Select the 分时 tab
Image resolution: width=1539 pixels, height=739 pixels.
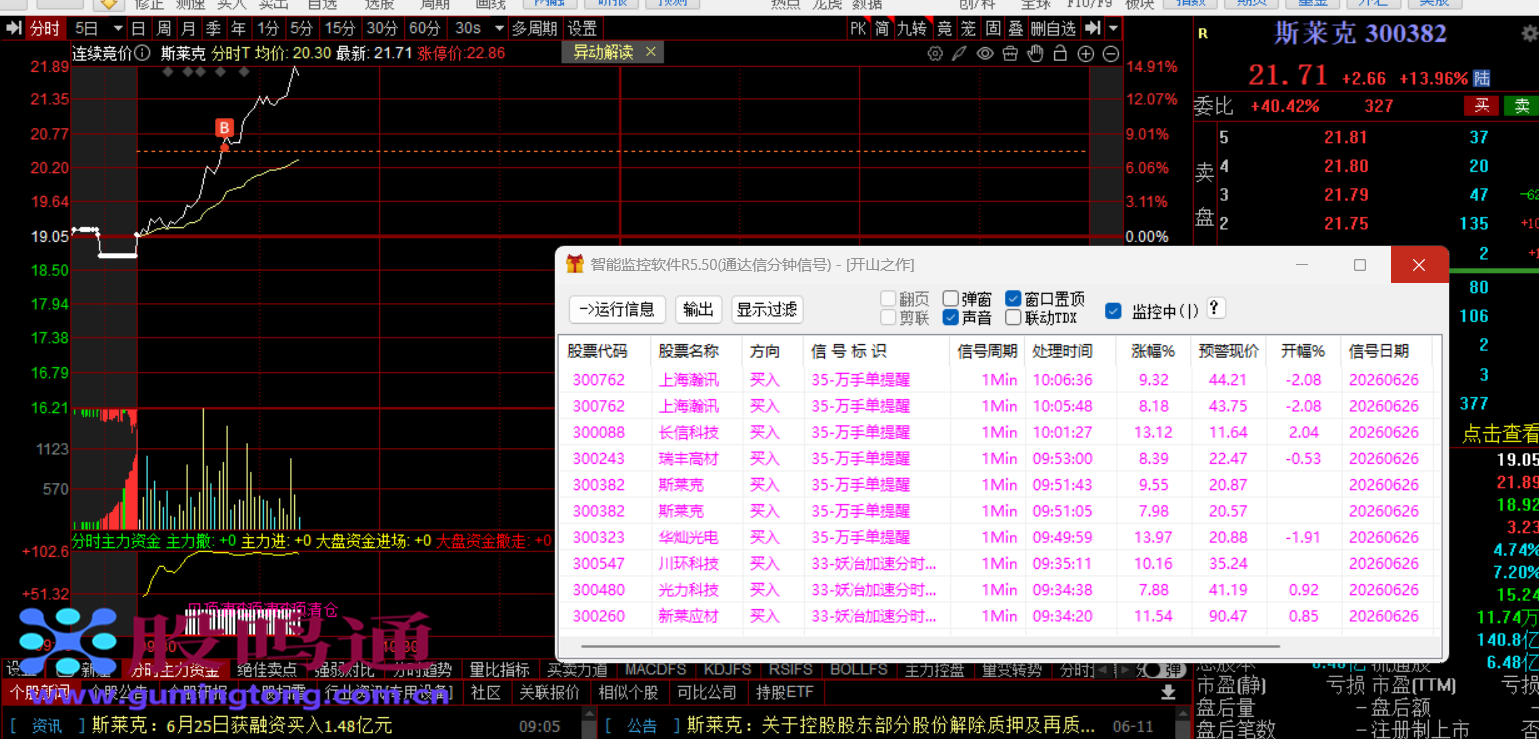pyautogui.click(x=45, y=28)
